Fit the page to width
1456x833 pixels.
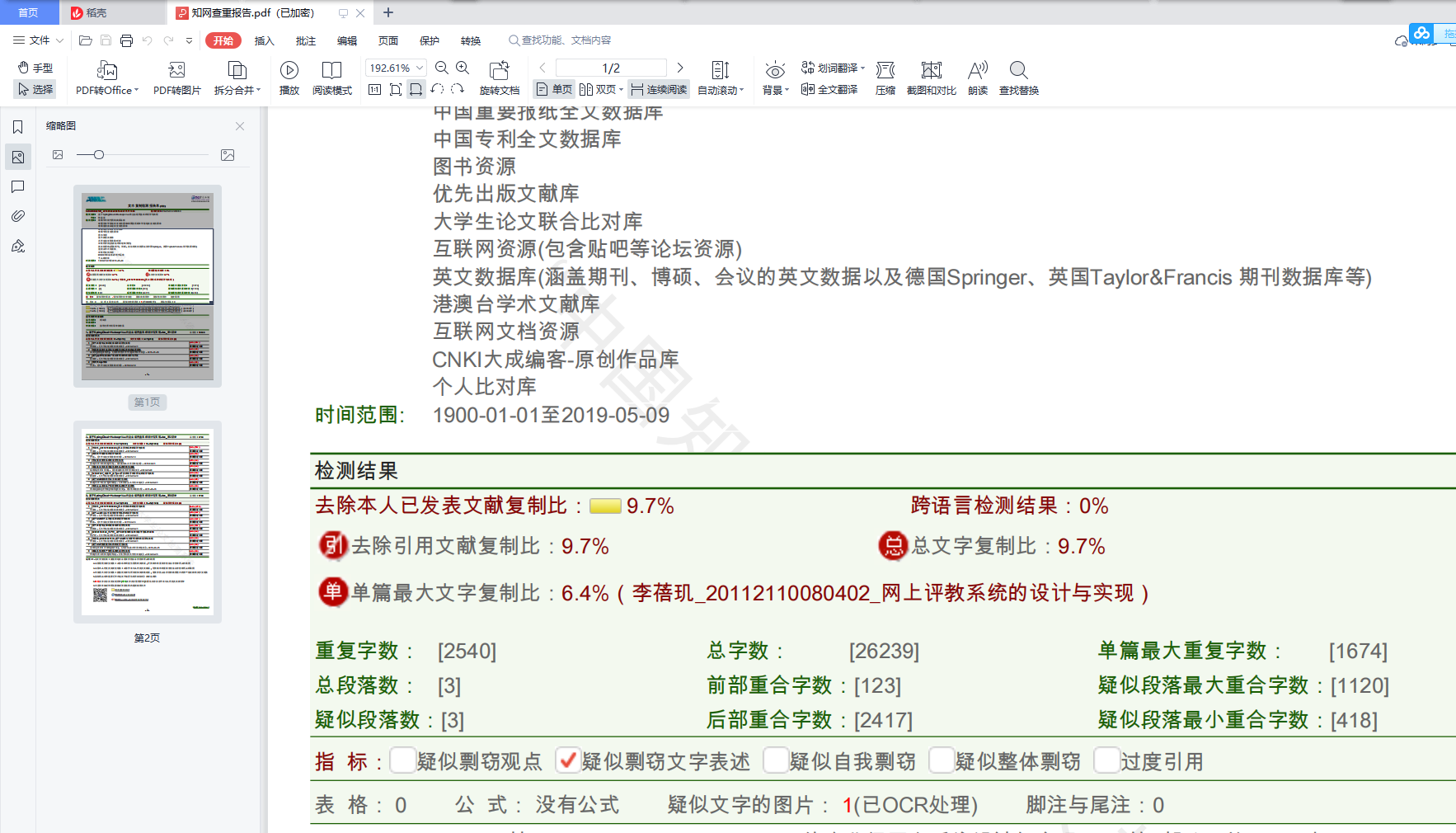416,89
